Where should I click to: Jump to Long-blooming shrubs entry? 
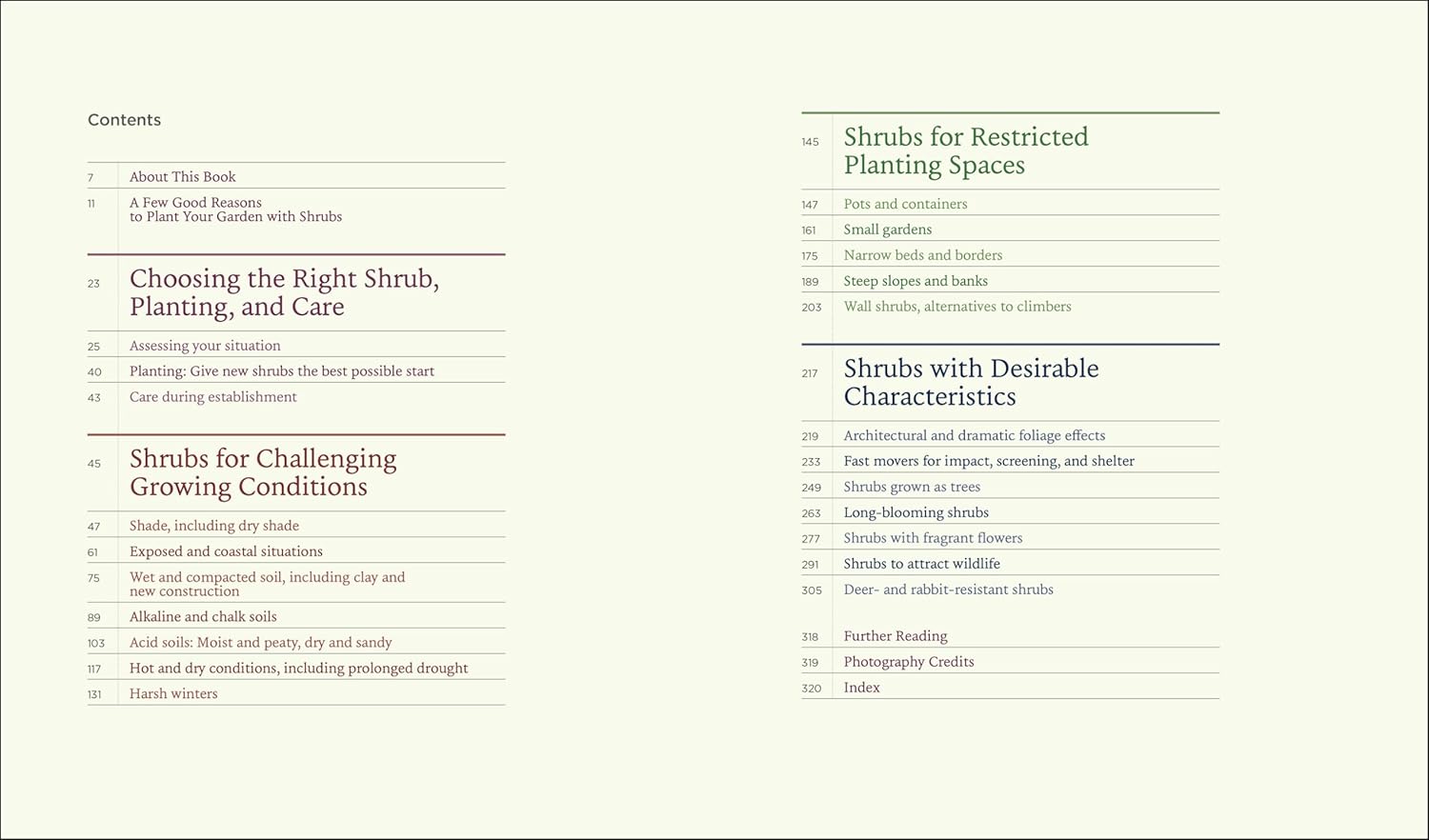916,512
